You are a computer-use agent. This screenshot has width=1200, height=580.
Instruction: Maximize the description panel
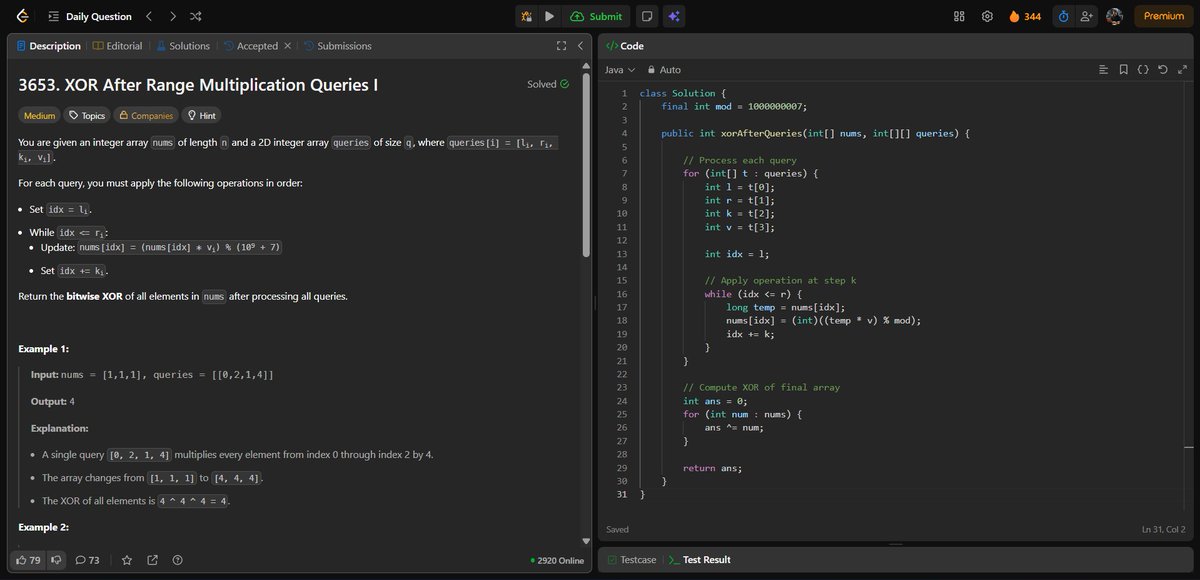click(561, 46)
